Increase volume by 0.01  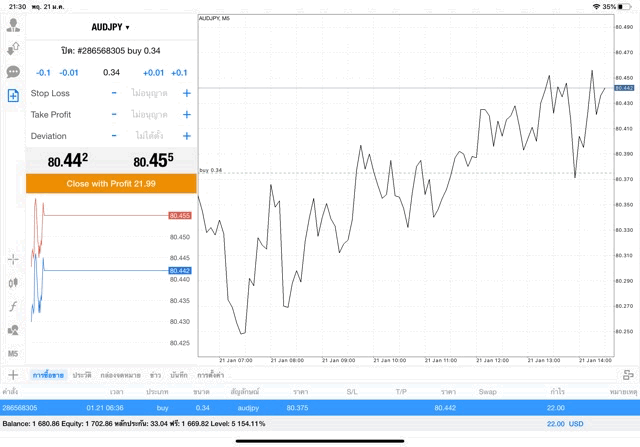[153, 73]
